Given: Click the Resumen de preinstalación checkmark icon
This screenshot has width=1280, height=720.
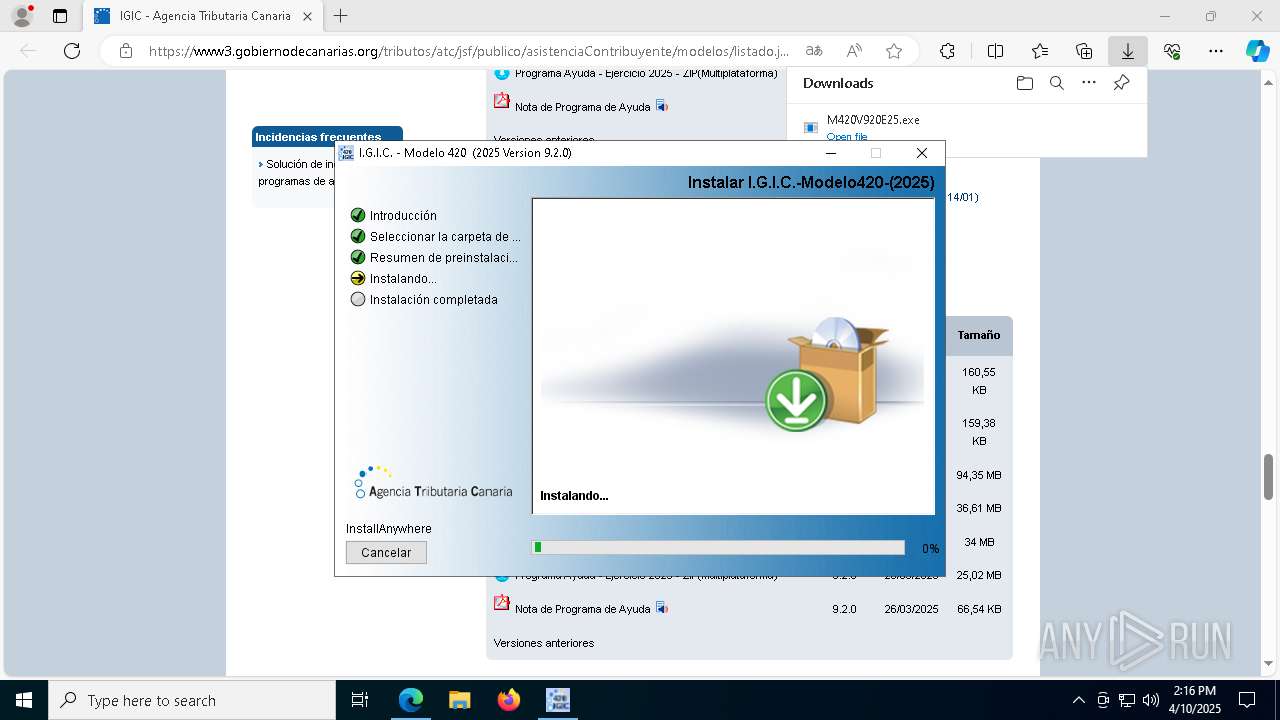Looking at the screenshot, I should [358, 257].
